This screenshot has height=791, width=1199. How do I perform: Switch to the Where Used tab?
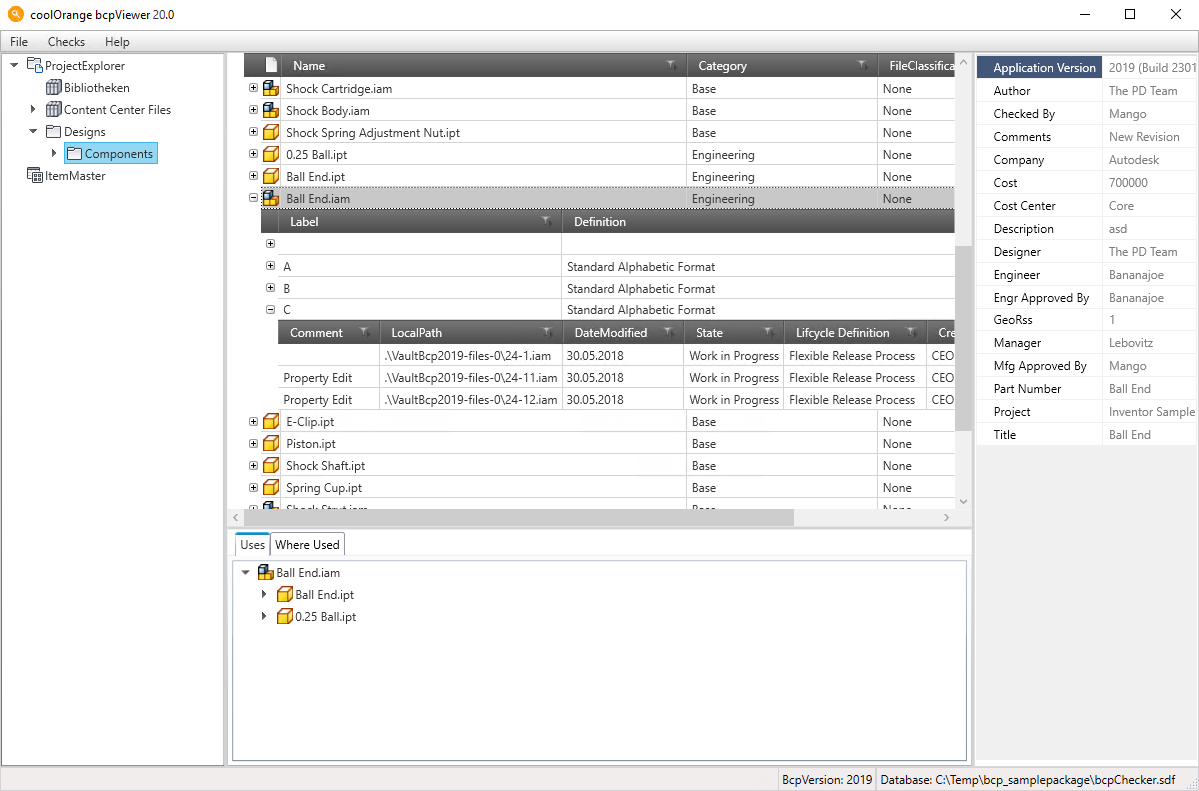click(x=307, y=545)
